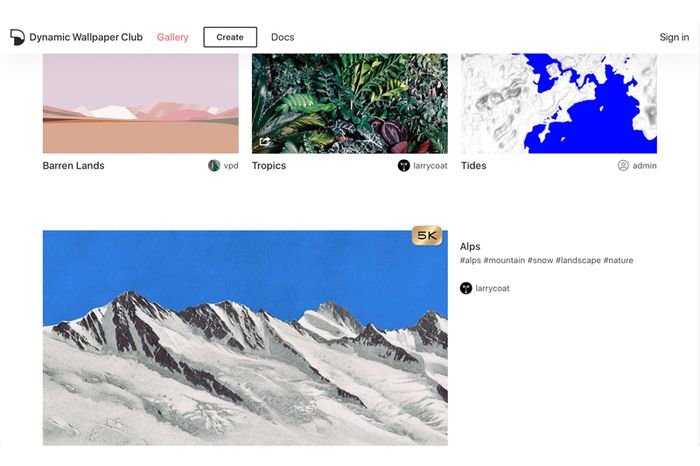Click the Alps title text
The image size is (700, 466).
pos(470,246)
